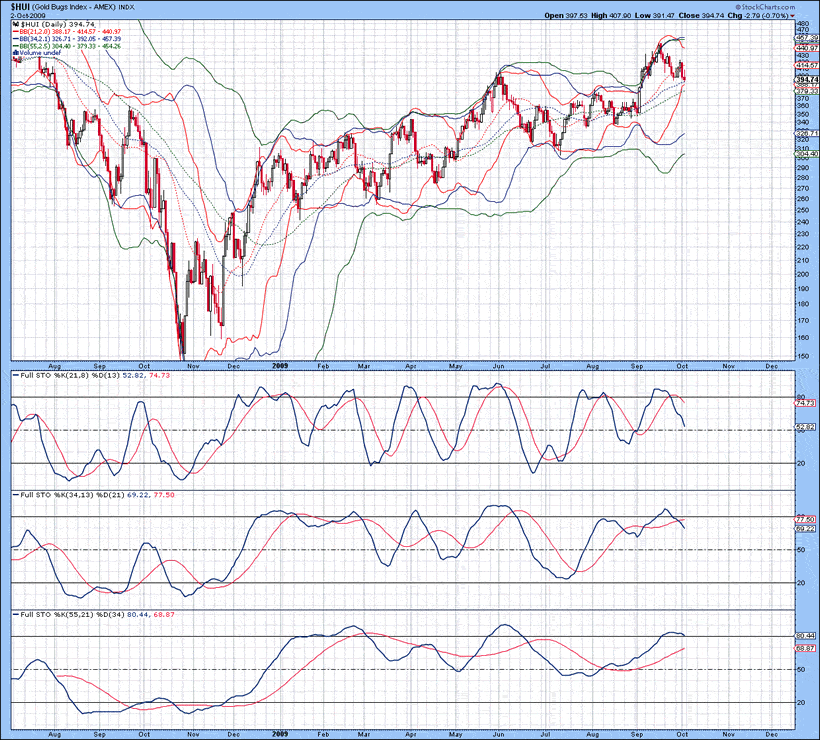Click the 457.39 upper band price tag
Screen dimensions: 820x740
coord(806,38)
